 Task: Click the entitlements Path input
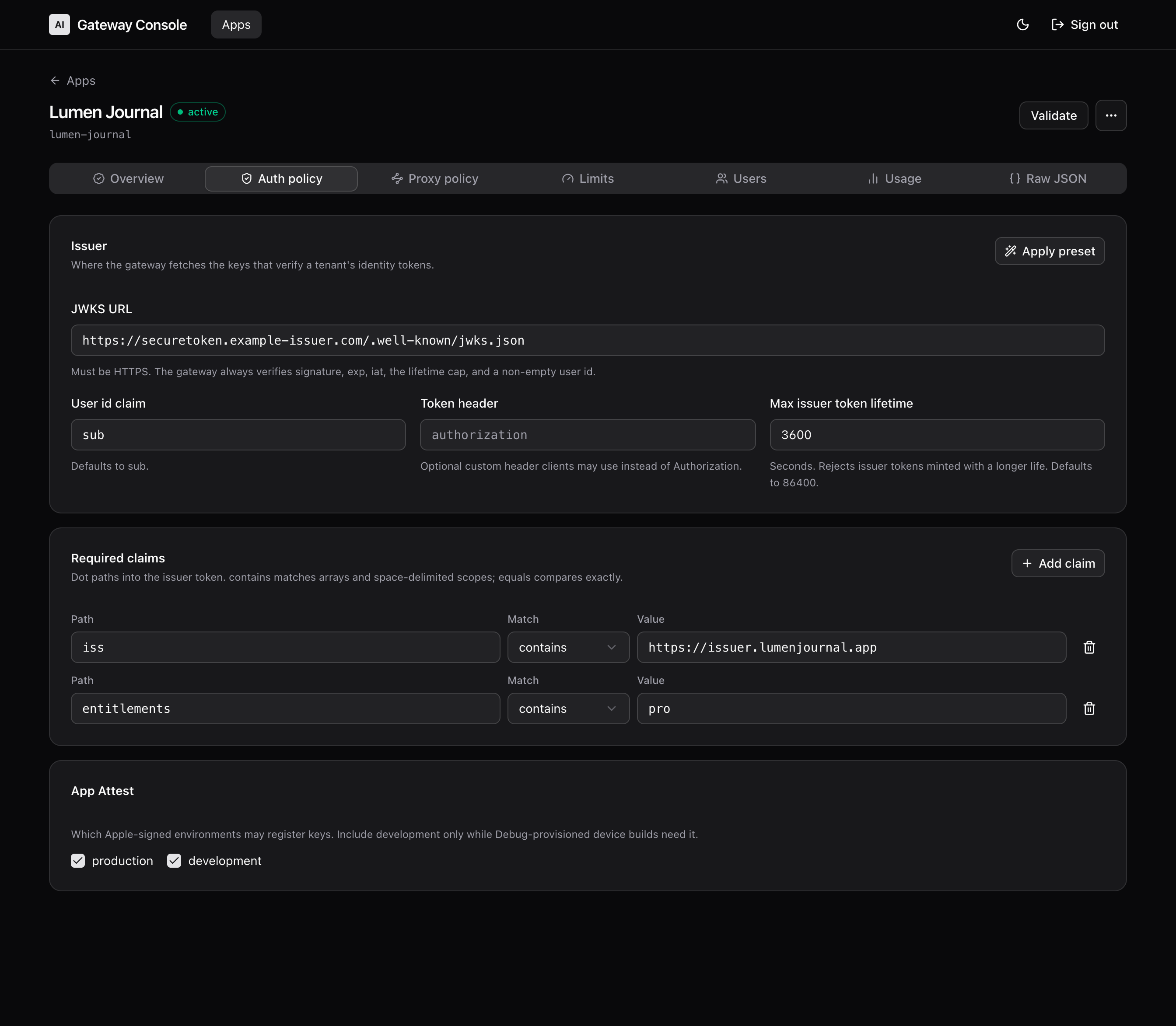pos(285,708)
